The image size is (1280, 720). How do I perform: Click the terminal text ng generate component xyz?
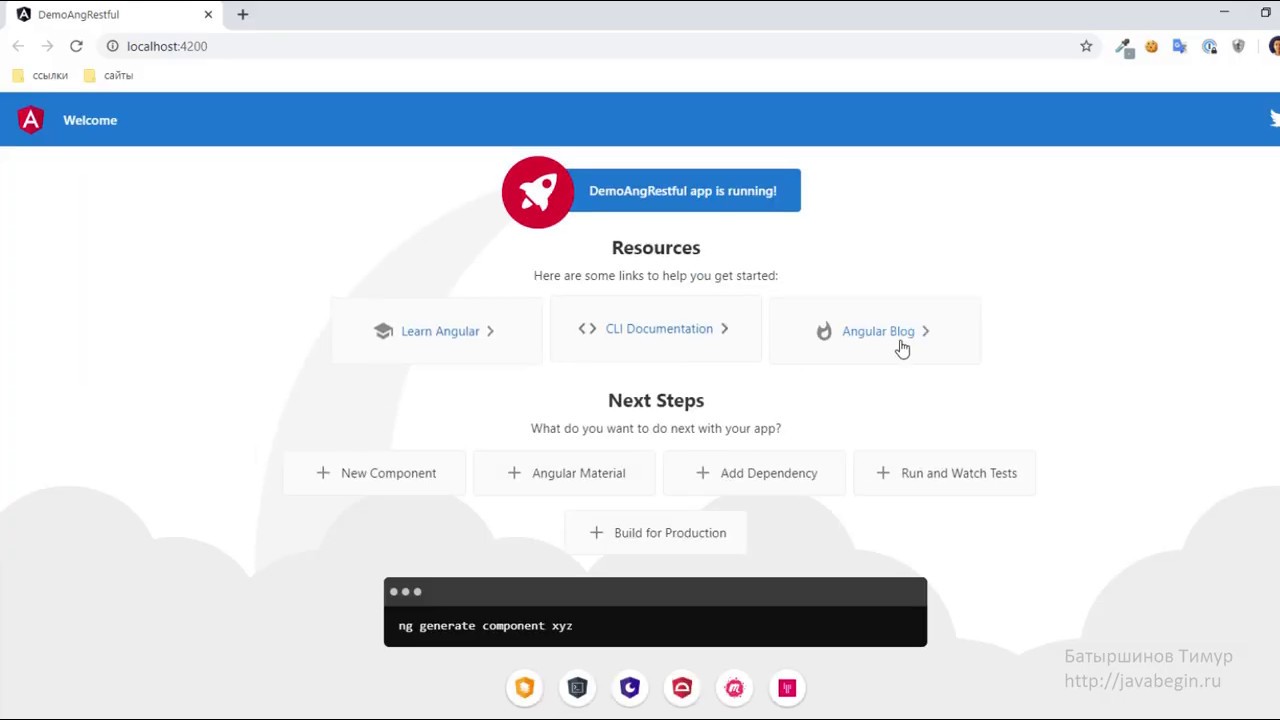485,626
